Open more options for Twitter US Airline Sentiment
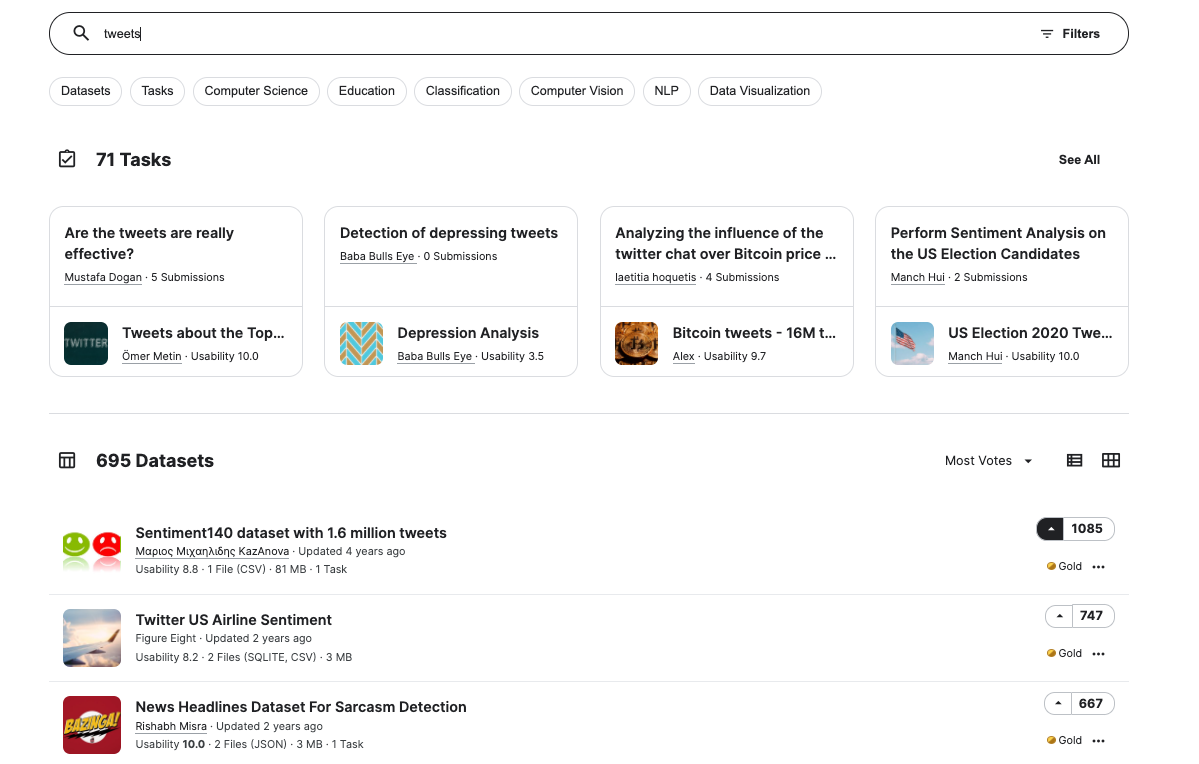The height and width of the screenshot is (764, 1199). point(1099,654)
